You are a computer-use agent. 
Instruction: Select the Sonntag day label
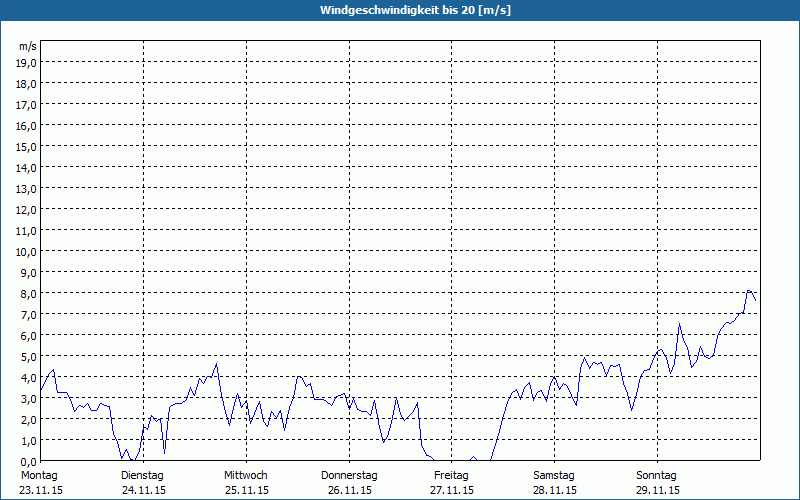click(656, 476)
